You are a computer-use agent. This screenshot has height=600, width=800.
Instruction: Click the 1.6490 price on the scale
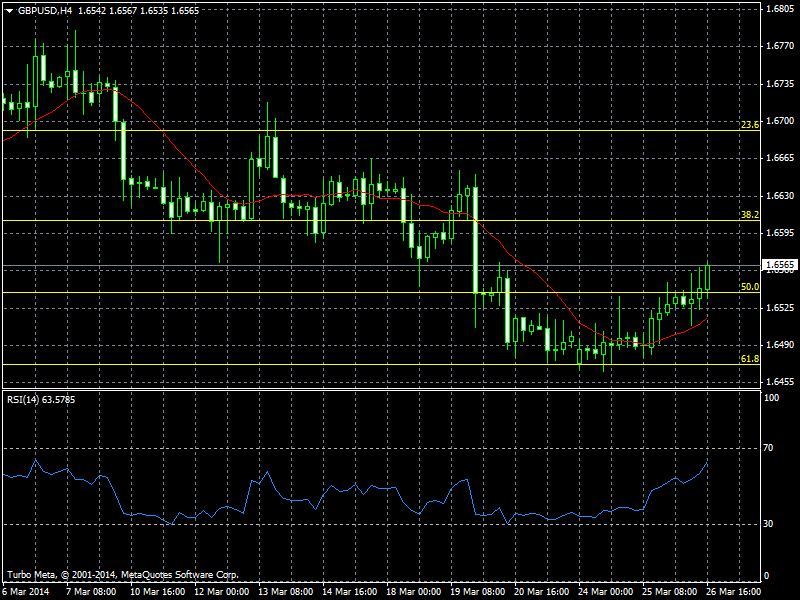coord(780,345)
